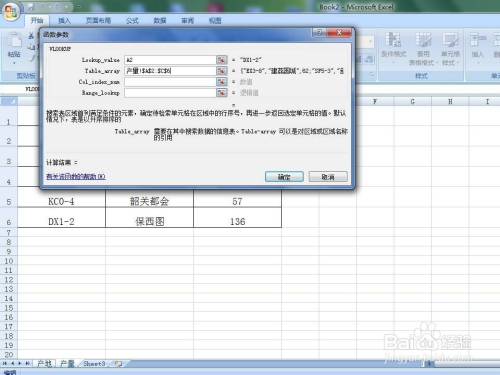Open 套用表格格式 table format gallery
This screenshot has width=500, height=375.
(423, 49)
